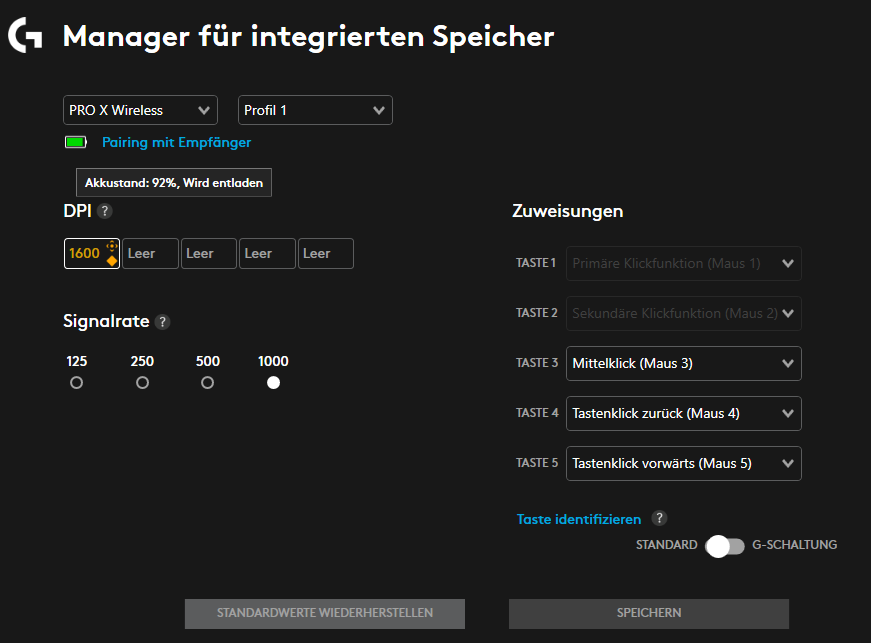
Task: Open the Signalrate help question mark
Action: [162, 322]
